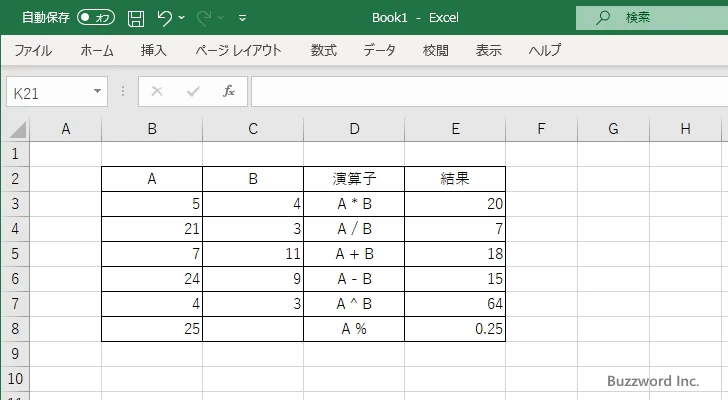Open the 表示 (View) tab
Screen dimensions: 728x400
point(488,50)
